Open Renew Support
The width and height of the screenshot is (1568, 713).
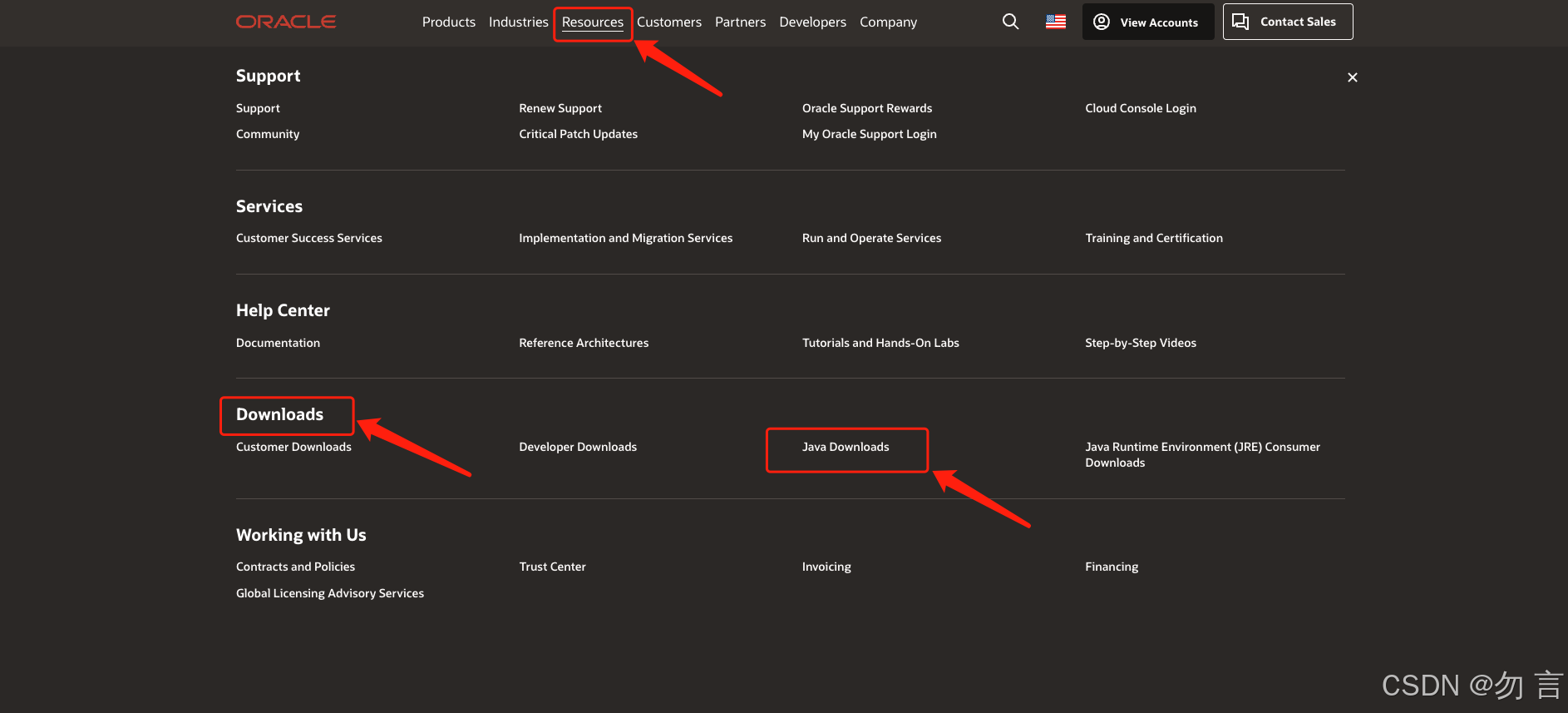(560, 108)
